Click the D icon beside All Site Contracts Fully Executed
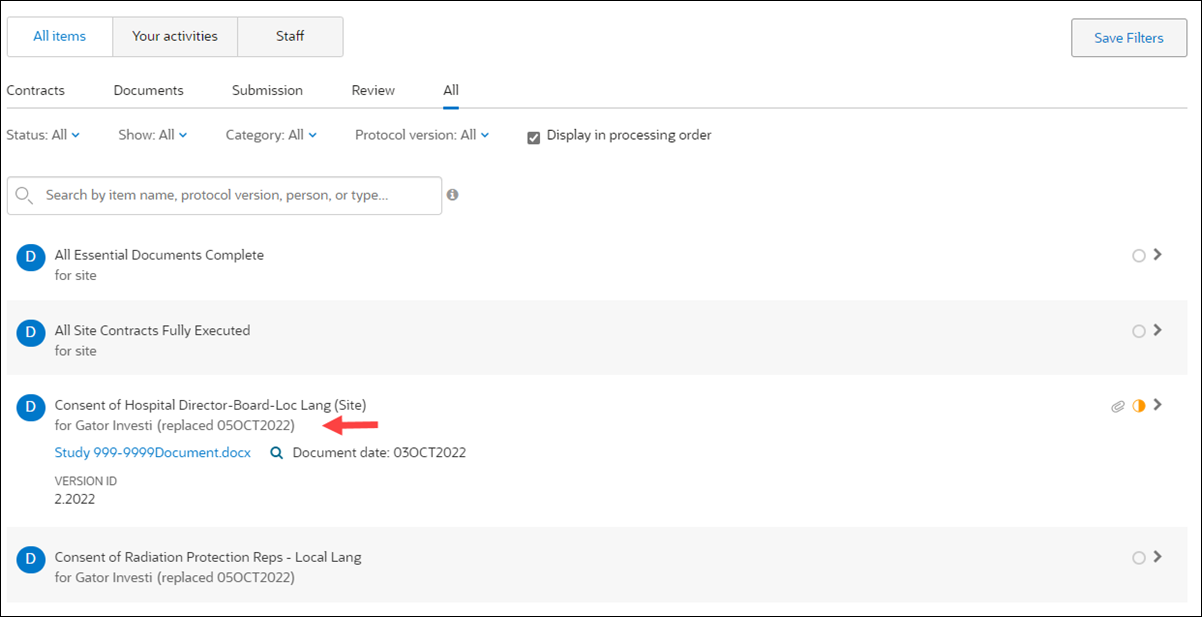 30,332
